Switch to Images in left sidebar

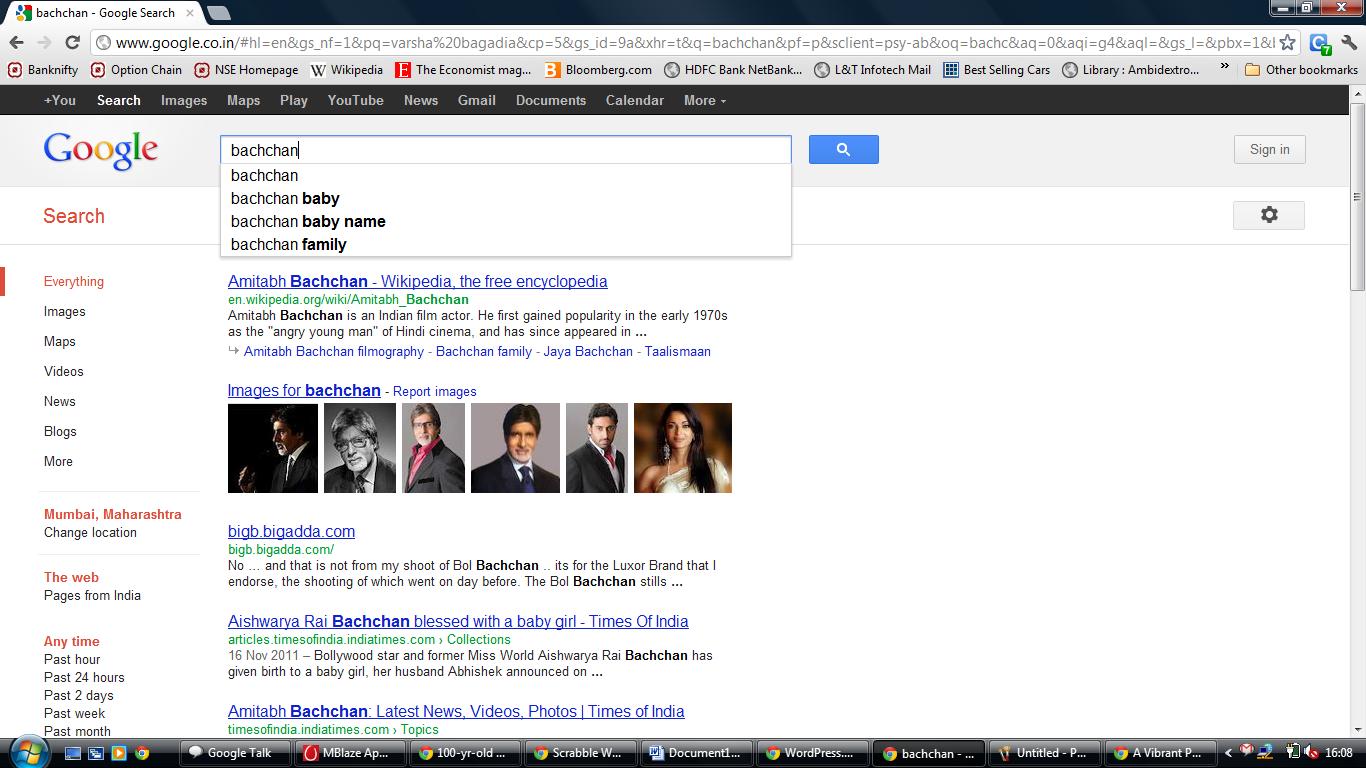click(64, 311)
